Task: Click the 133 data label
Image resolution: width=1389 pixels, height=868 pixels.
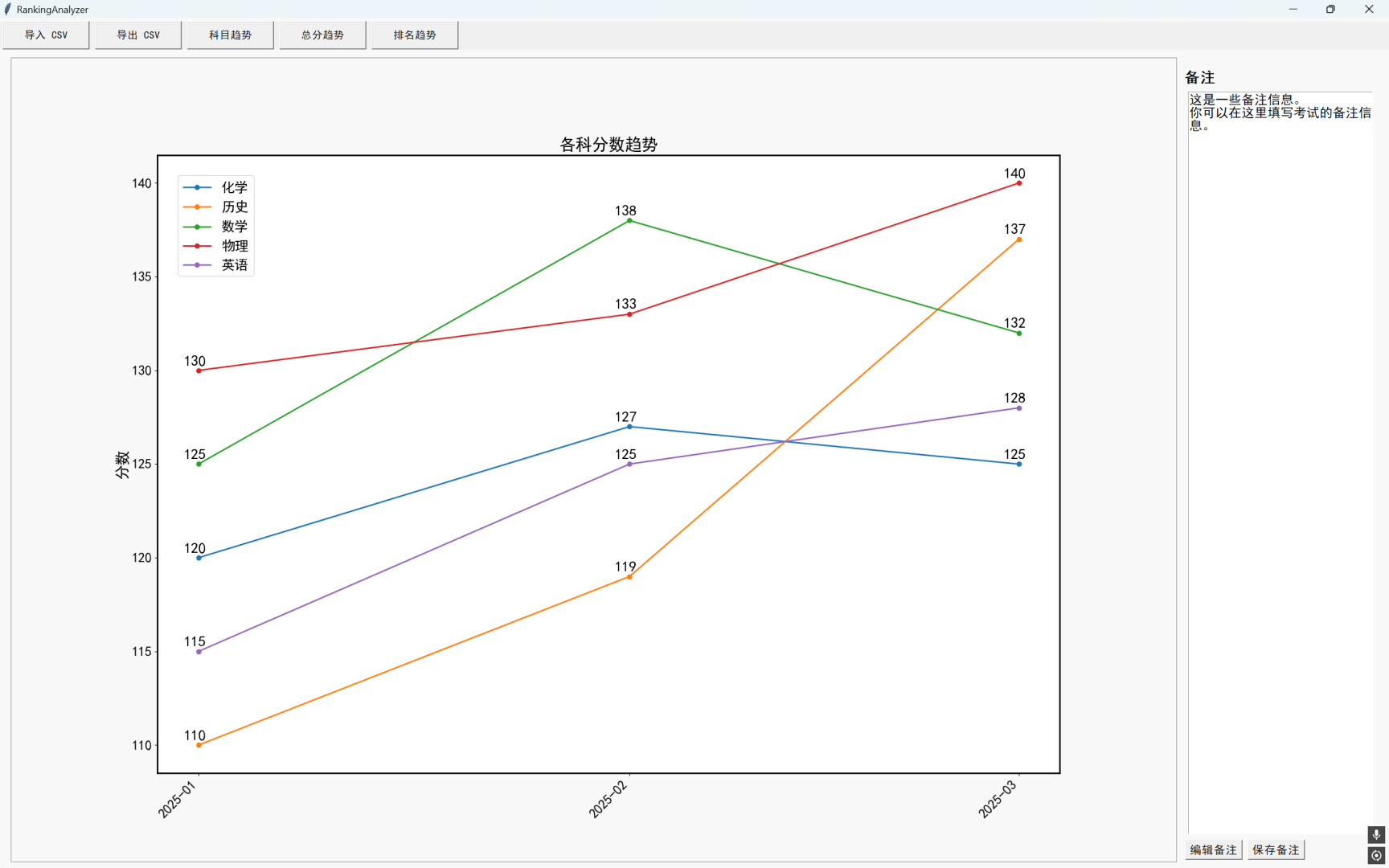Action: [625, 304]
